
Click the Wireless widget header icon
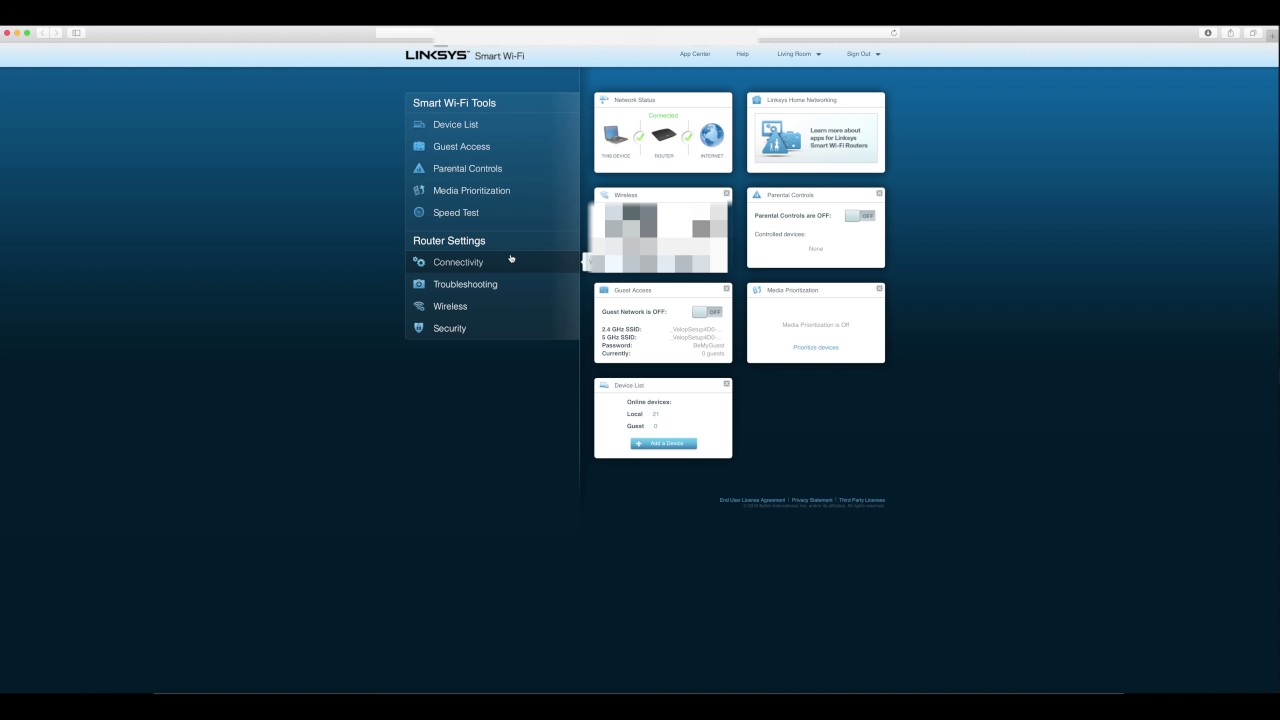pos(604,195)
